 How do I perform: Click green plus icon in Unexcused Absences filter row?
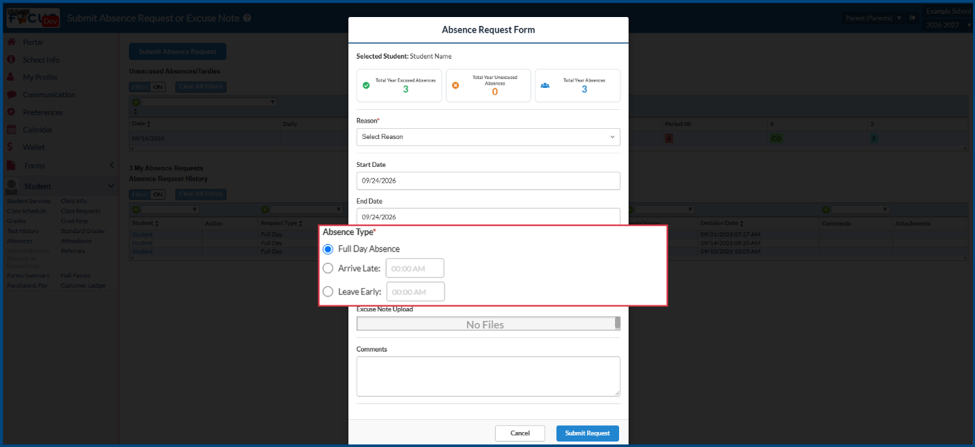[x=136, y=101]
